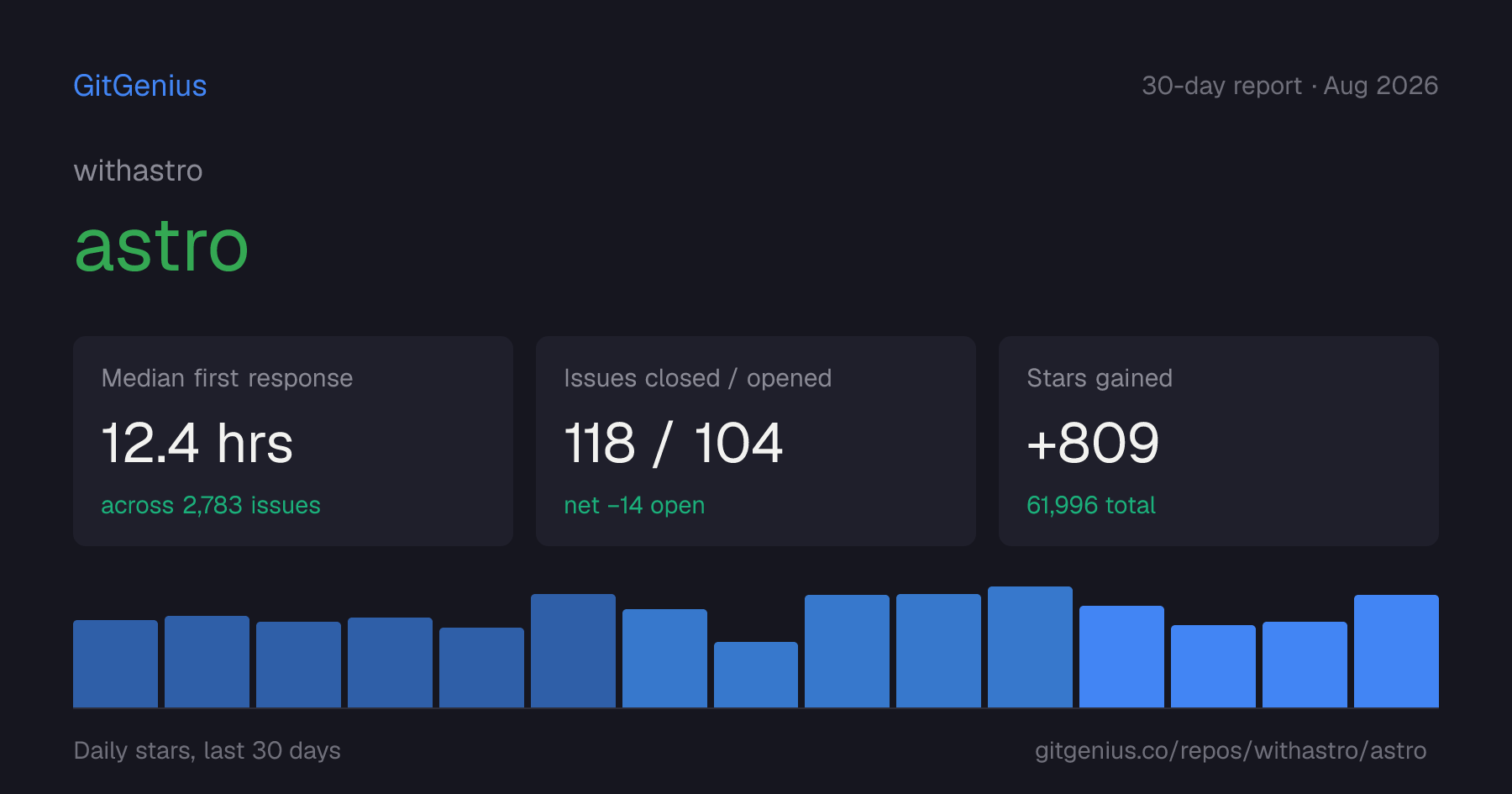The height and width of the screenshot is (794, 1512).
Task: Click the "30-day report · Aug 2026" label
Action: (1289, 86)
